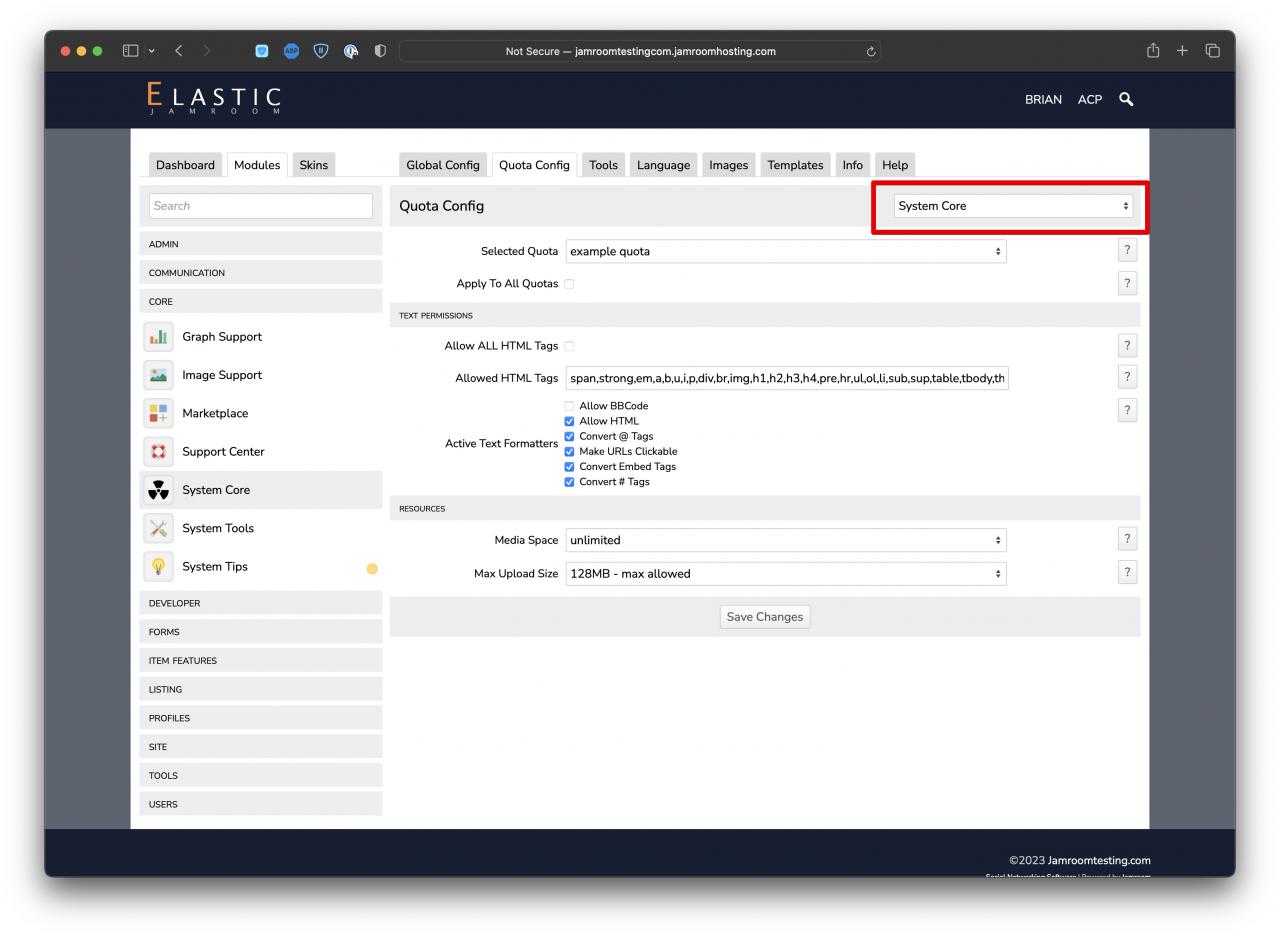Image resolution: width=1280 pixels, height=936 pixels.
Task: Click the Support Center lifebuoy icon
Action: (159, 451)
